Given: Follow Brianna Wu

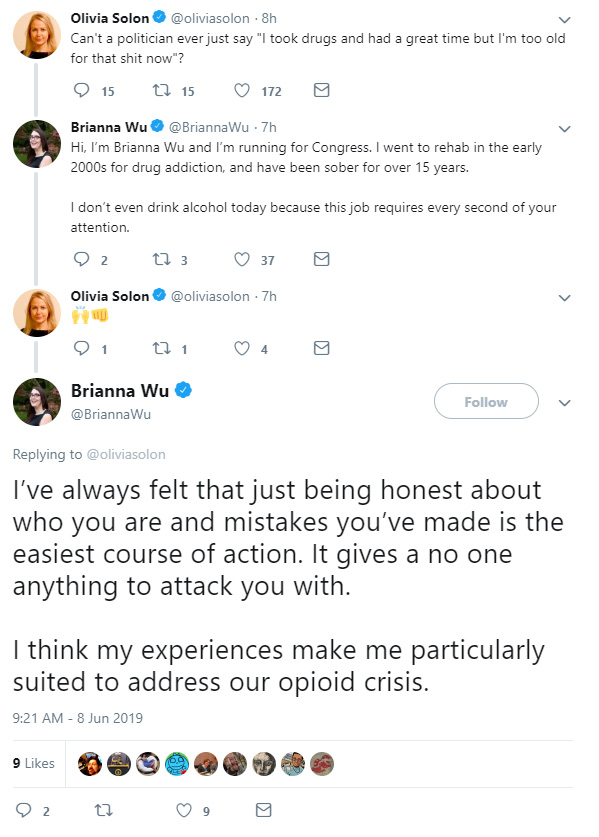Looking at the screenshot, I should 486,401.
